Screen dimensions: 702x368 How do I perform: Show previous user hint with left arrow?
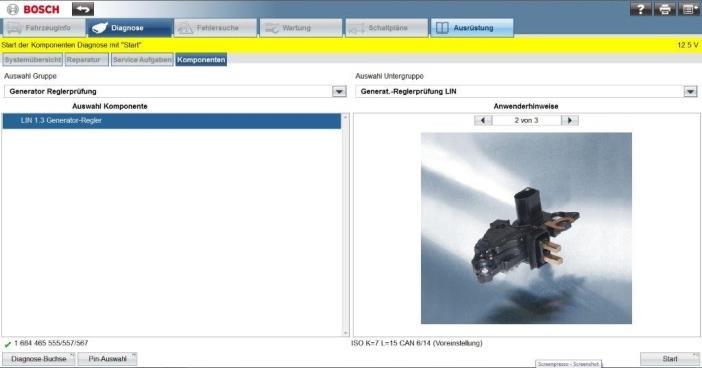point(483,120)
